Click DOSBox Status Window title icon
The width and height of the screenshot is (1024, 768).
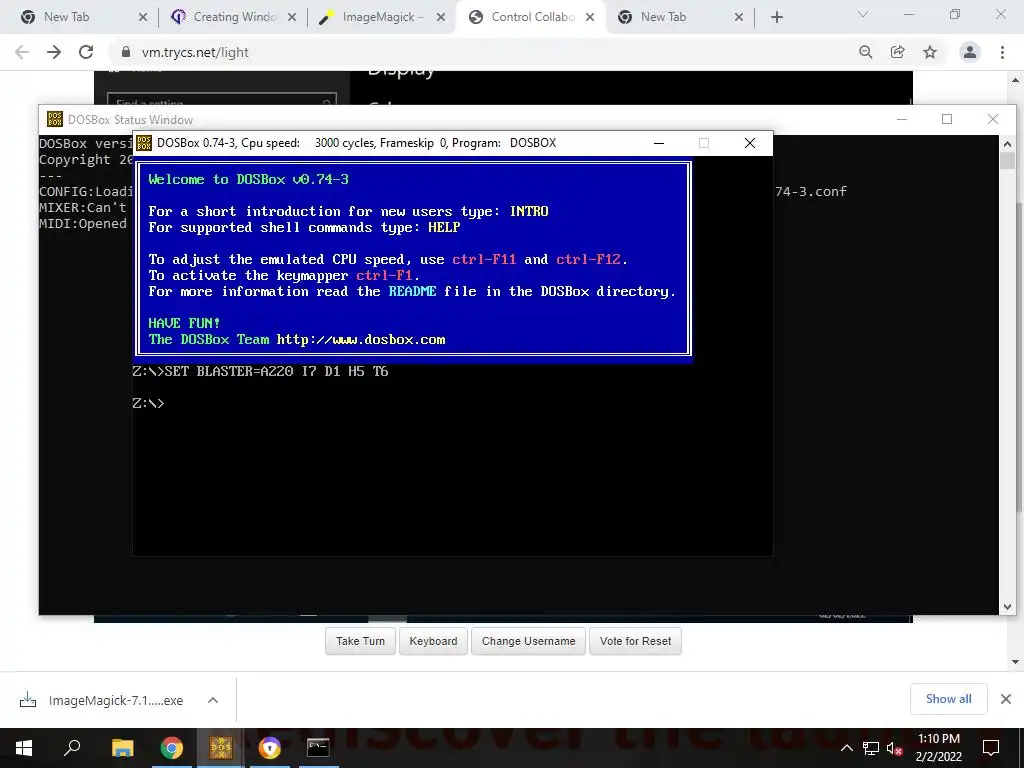coord(55,119)
